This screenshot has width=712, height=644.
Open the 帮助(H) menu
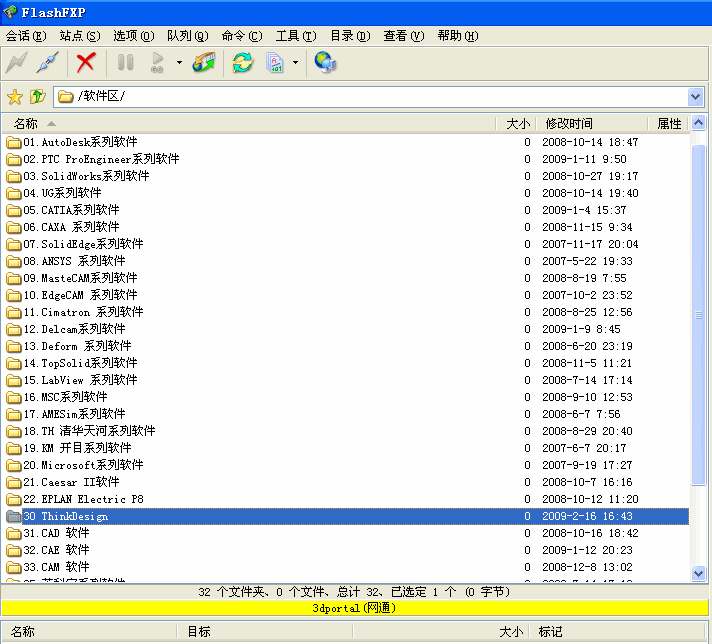click(x=458, y=36)
